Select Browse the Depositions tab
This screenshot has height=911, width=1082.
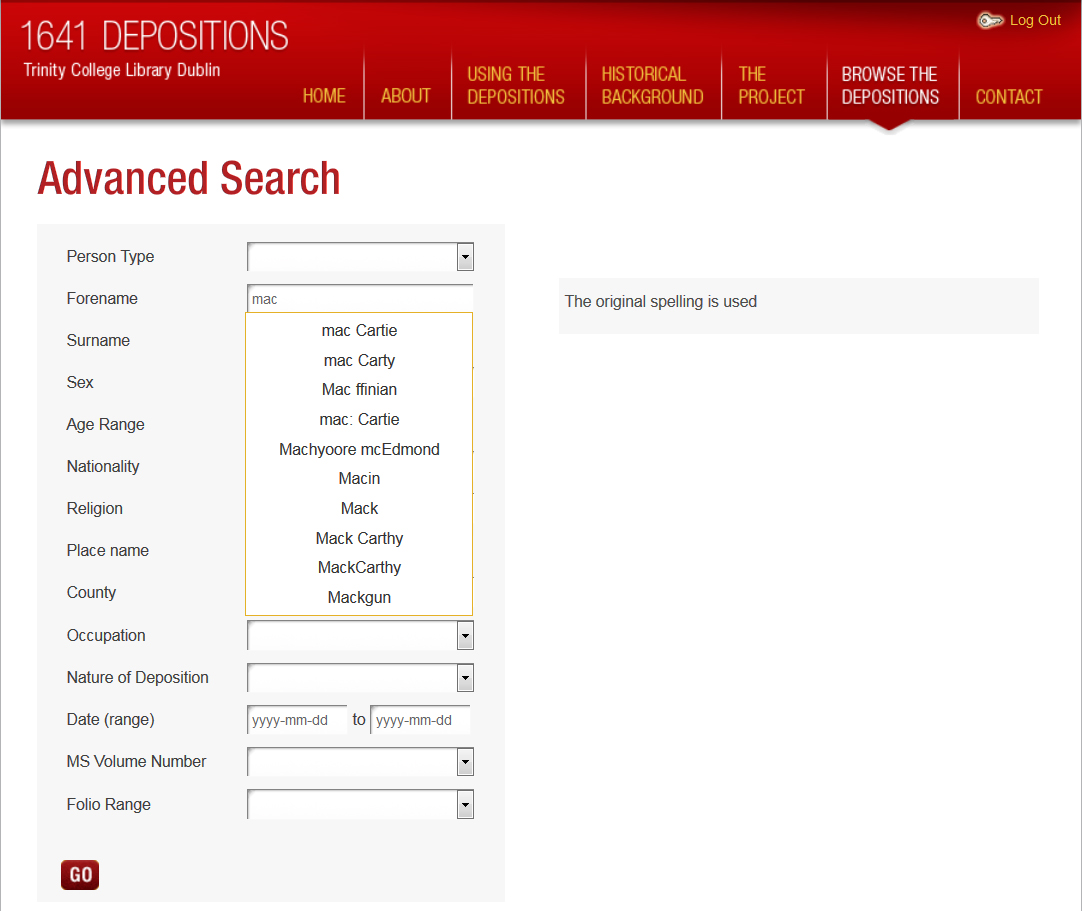pos(890,85)
